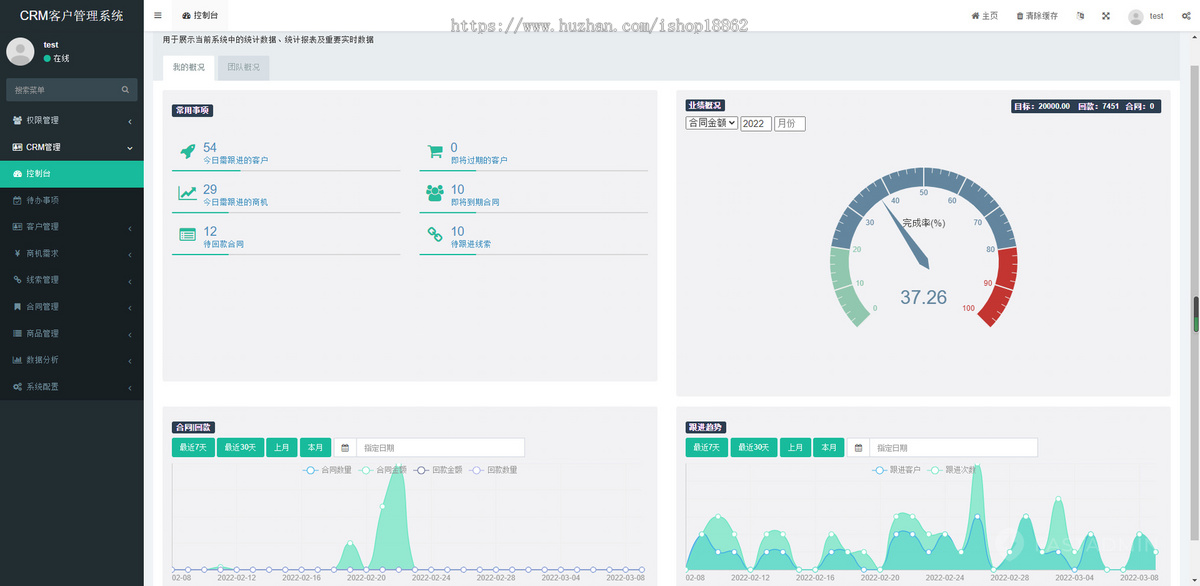
Task: Click the language switch icon in top bar
Action: pos(1080,16)
